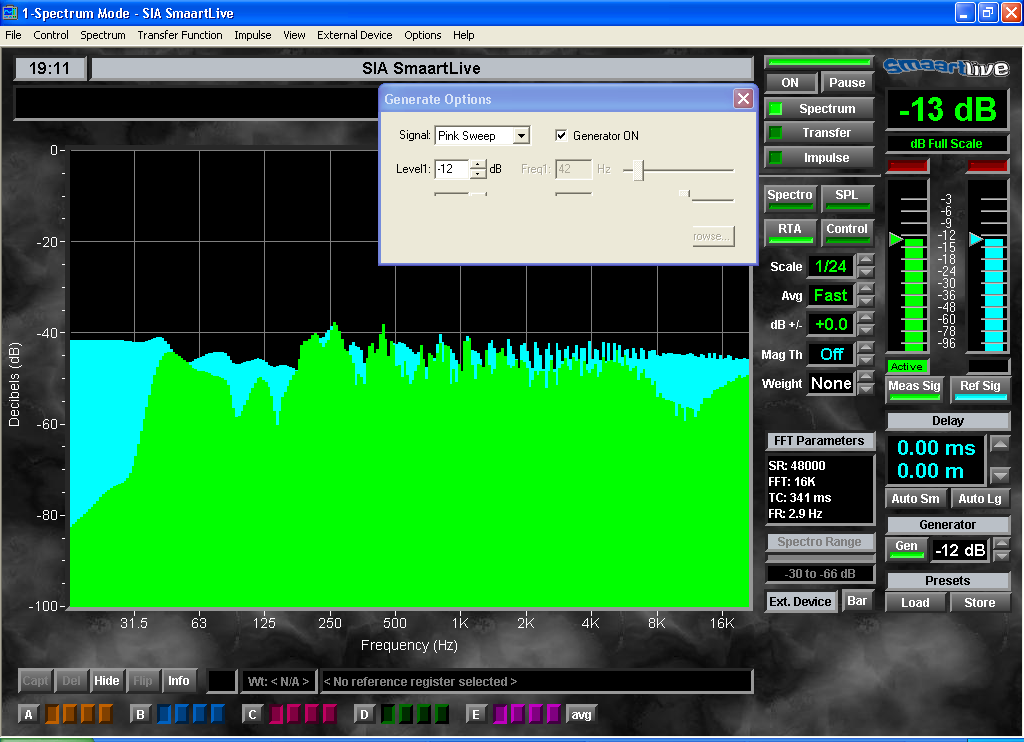
Task: Open the SPL meter button
Action: point(847,196)
